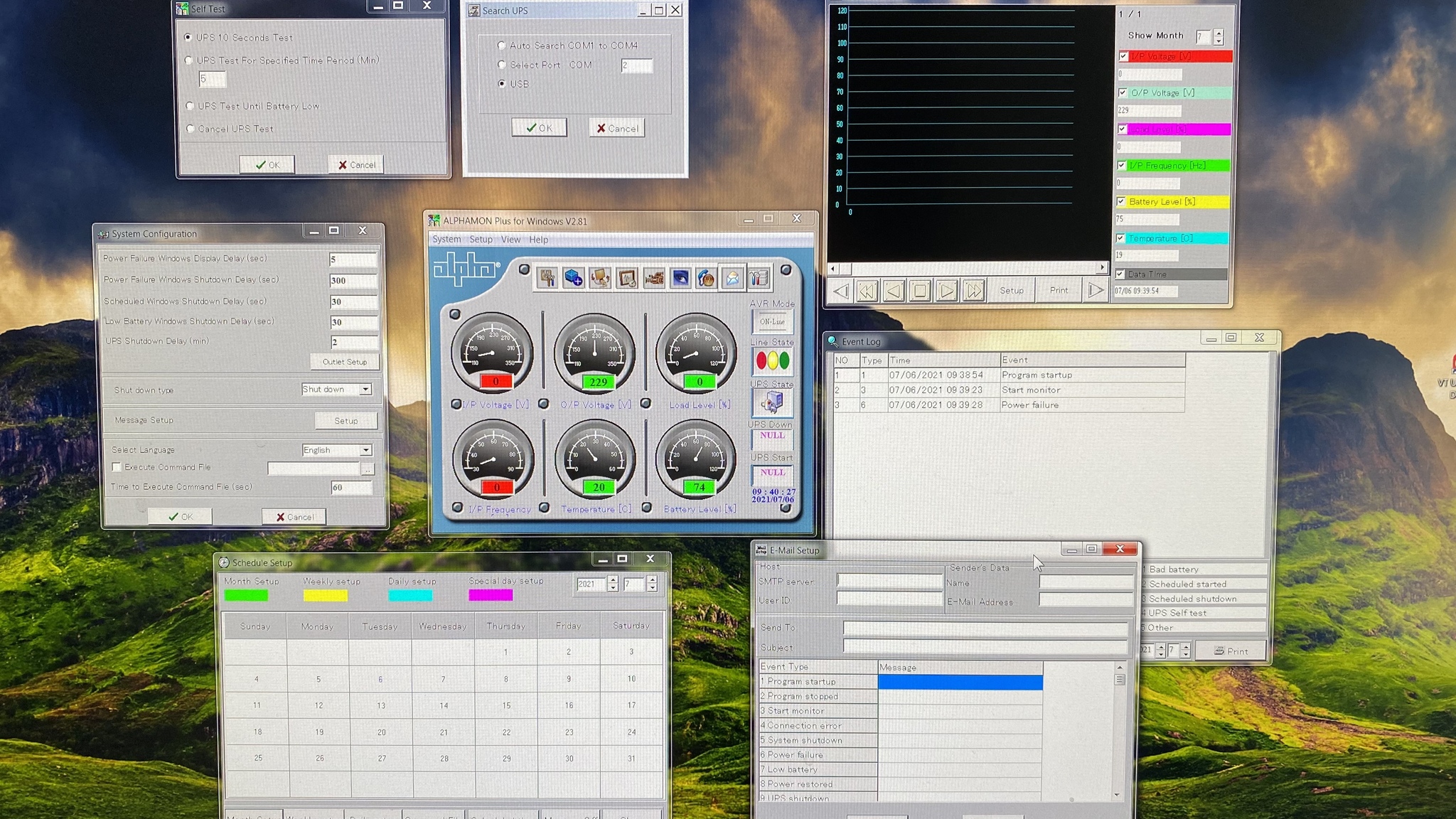The width and height of the screenshot is (1456, 819).
Task: Click the browse button beside Execute Command File field
Action: pos(368,469)
